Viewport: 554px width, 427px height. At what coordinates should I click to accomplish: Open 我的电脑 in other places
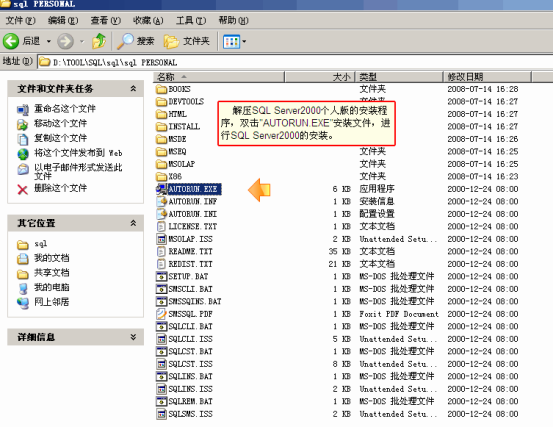point(52,287)
